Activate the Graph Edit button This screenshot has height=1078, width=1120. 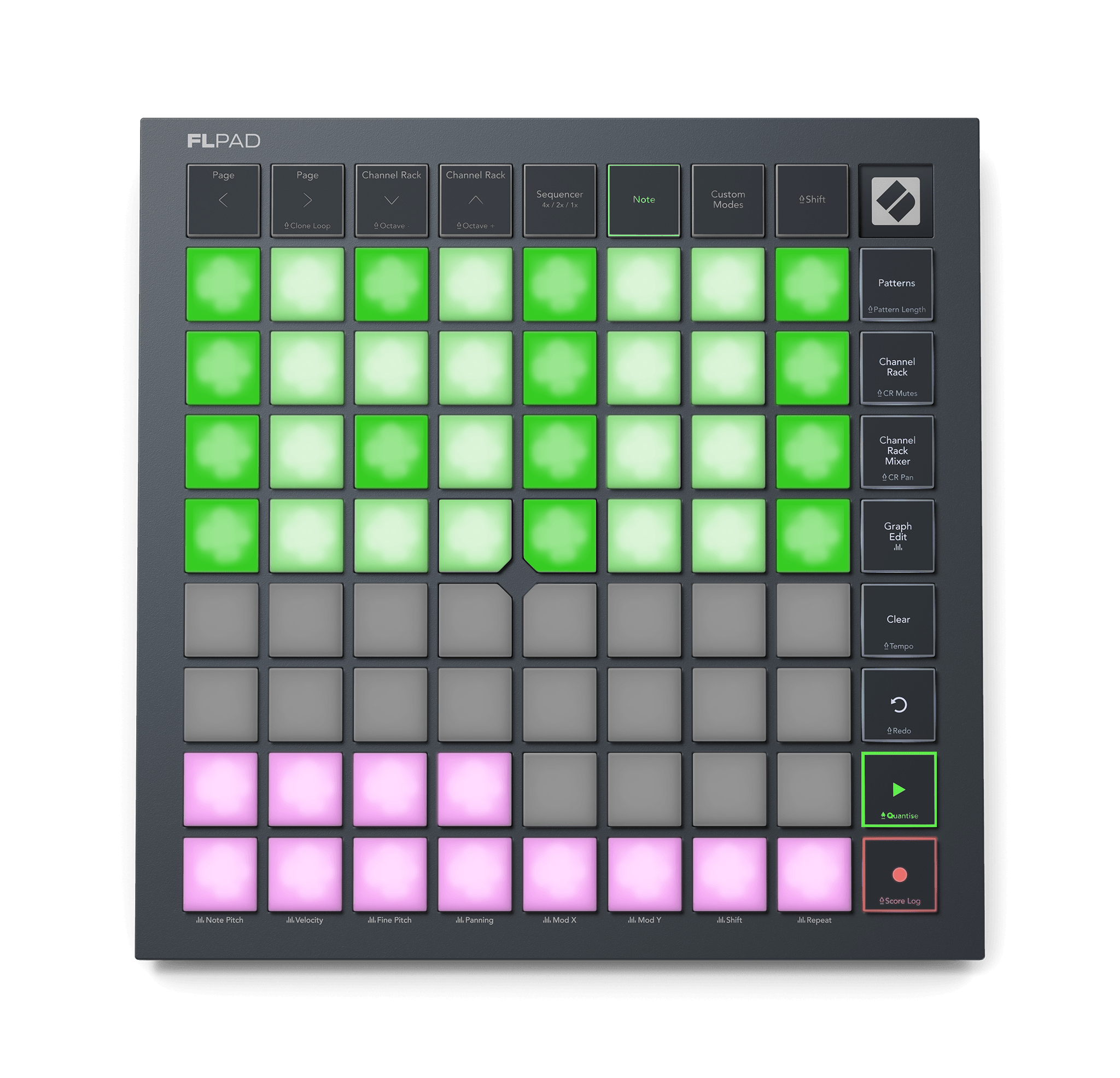pyautogui.click(x=898, y=536)
